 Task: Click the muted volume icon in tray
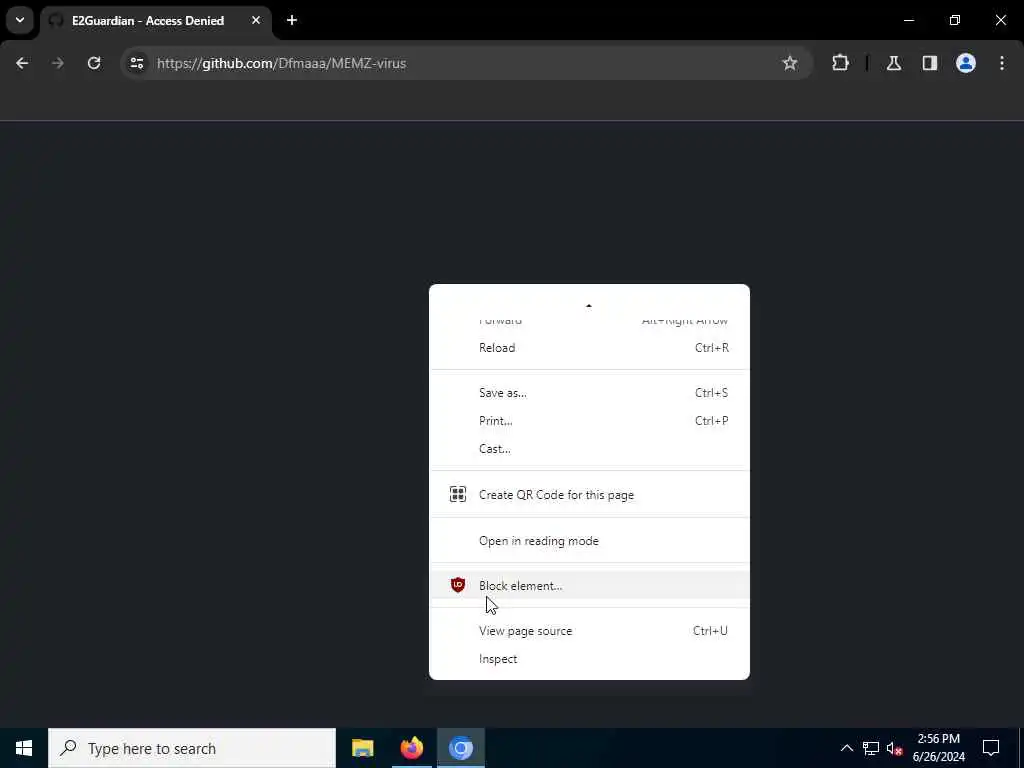(x=894, y=748)
